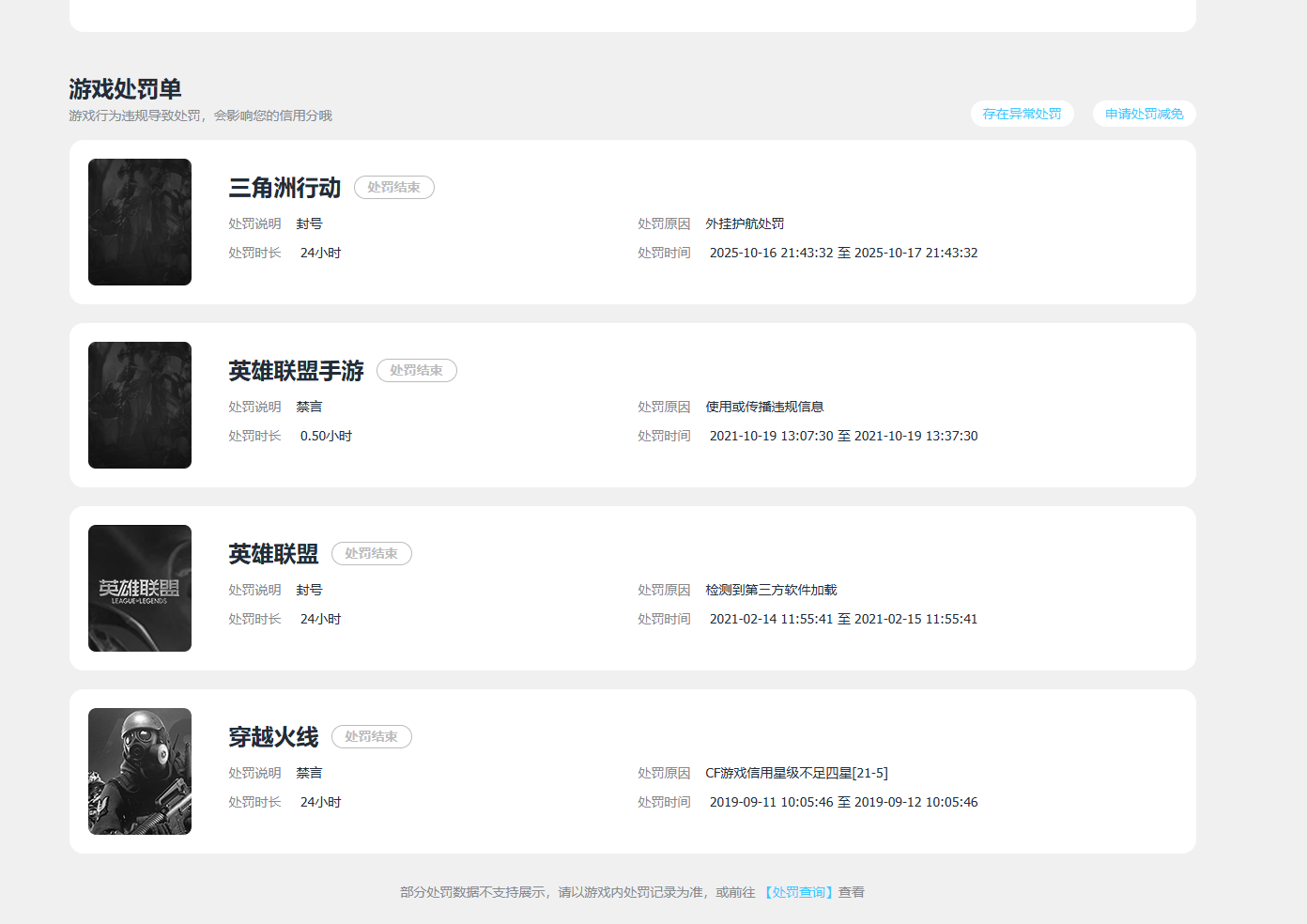Screen dimensions: 1307x924
Task: Select the 2019-09-11 10:05:46 time range
Action: click(x=843, y=802)
